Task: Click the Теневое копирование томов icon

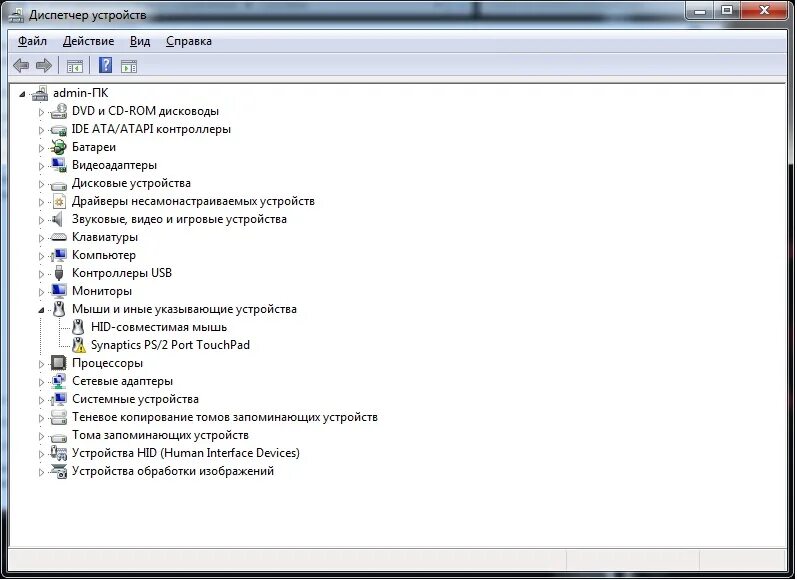Action: coord(59,417)
